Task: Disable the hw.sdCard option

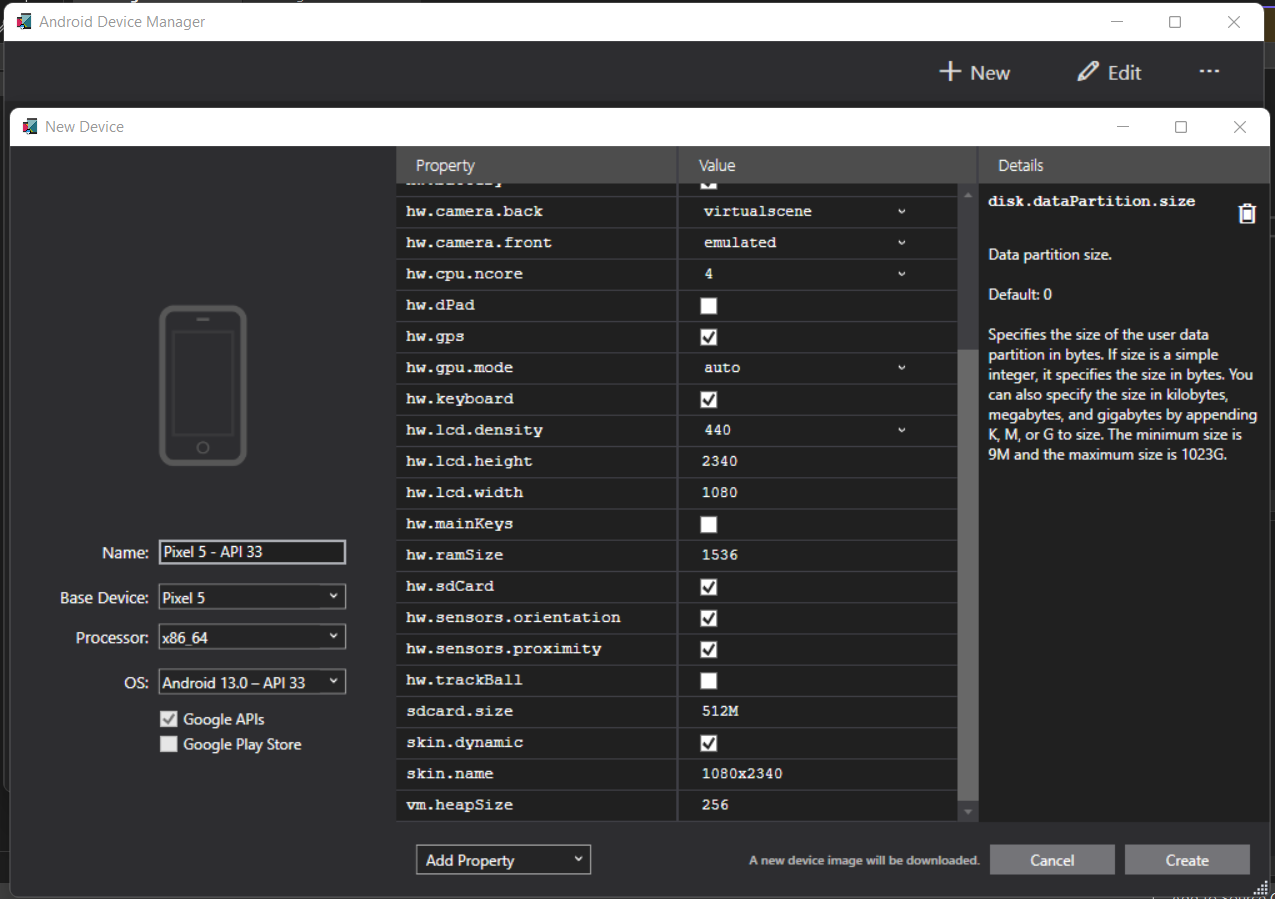Action: click(x=708, y=587)
